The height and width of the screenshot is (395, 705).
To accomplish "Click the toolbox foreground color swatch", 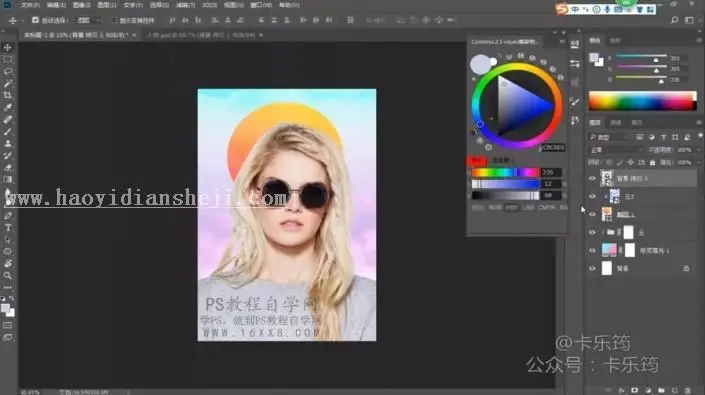I will (x=5, y=308).
